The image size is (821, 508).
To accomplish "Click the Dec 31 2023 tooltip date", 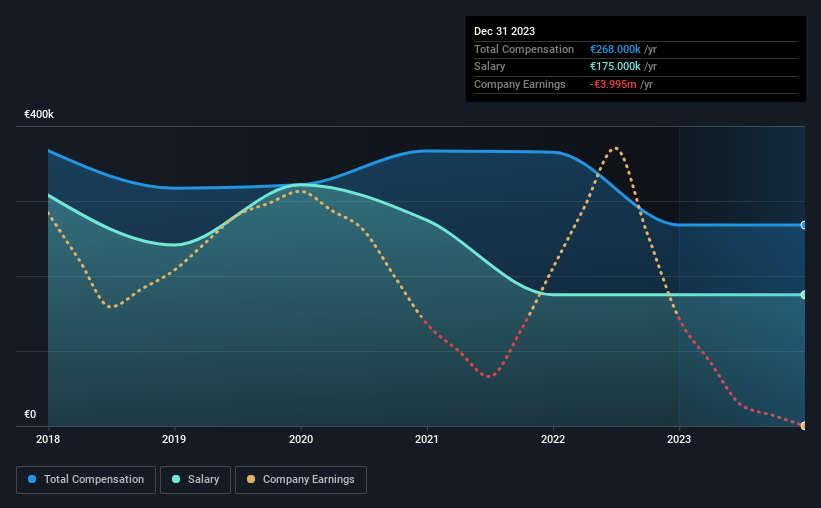I will (504, 31).
